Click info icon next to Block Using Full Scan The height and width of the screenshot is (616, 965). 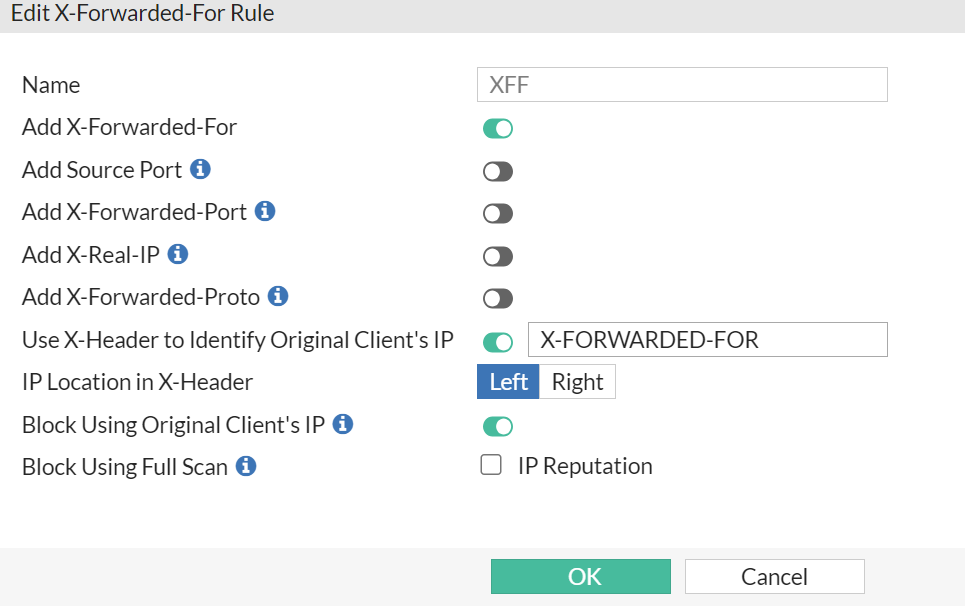(x=246, y=466)
